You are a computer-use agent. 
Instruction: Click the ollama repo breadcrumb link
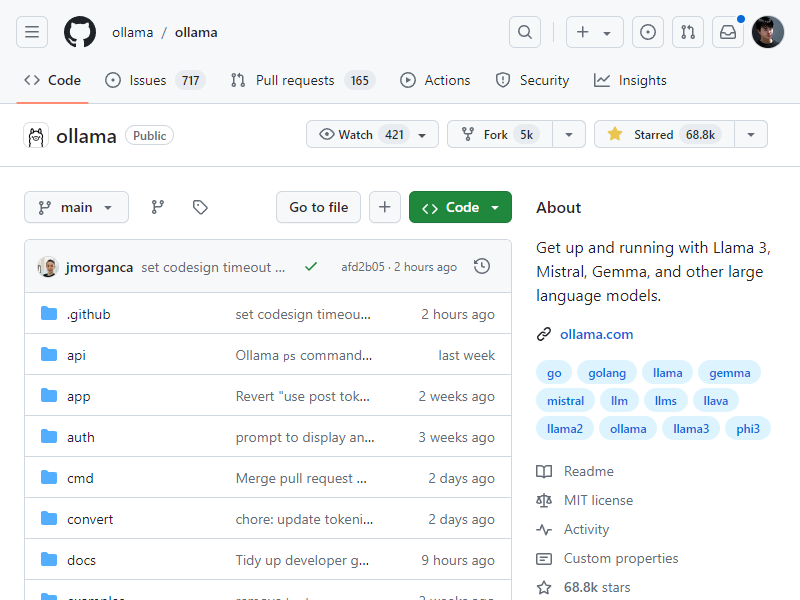point(196,32)
